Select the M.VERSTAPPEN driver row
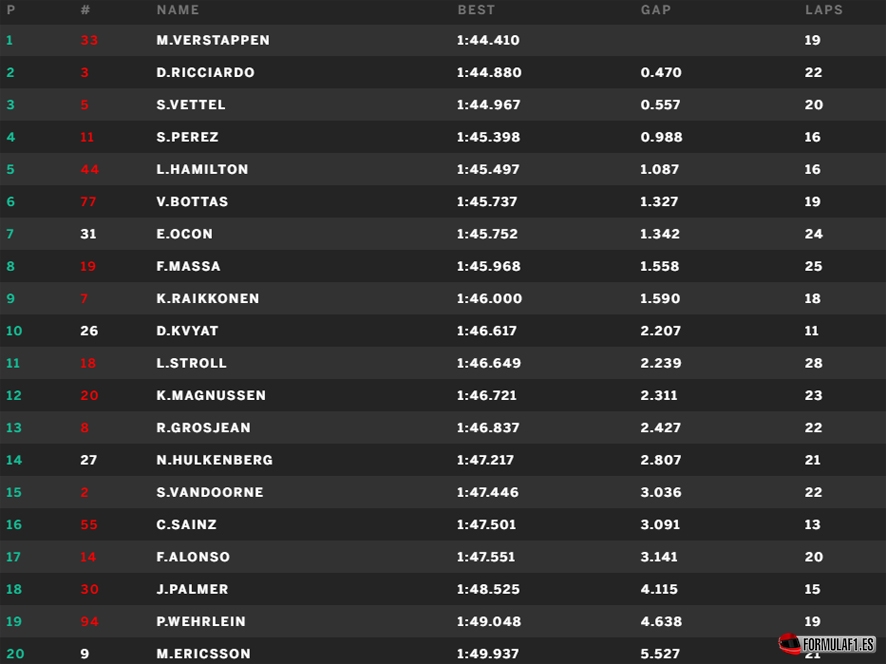 [443, 40]
